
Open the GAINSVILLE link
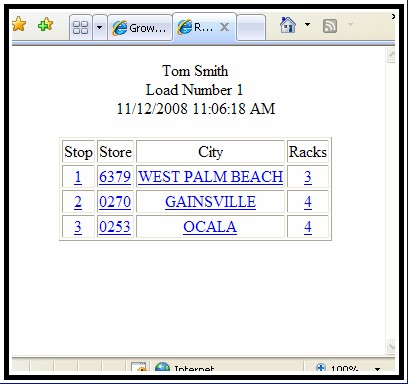click(210, 202)
